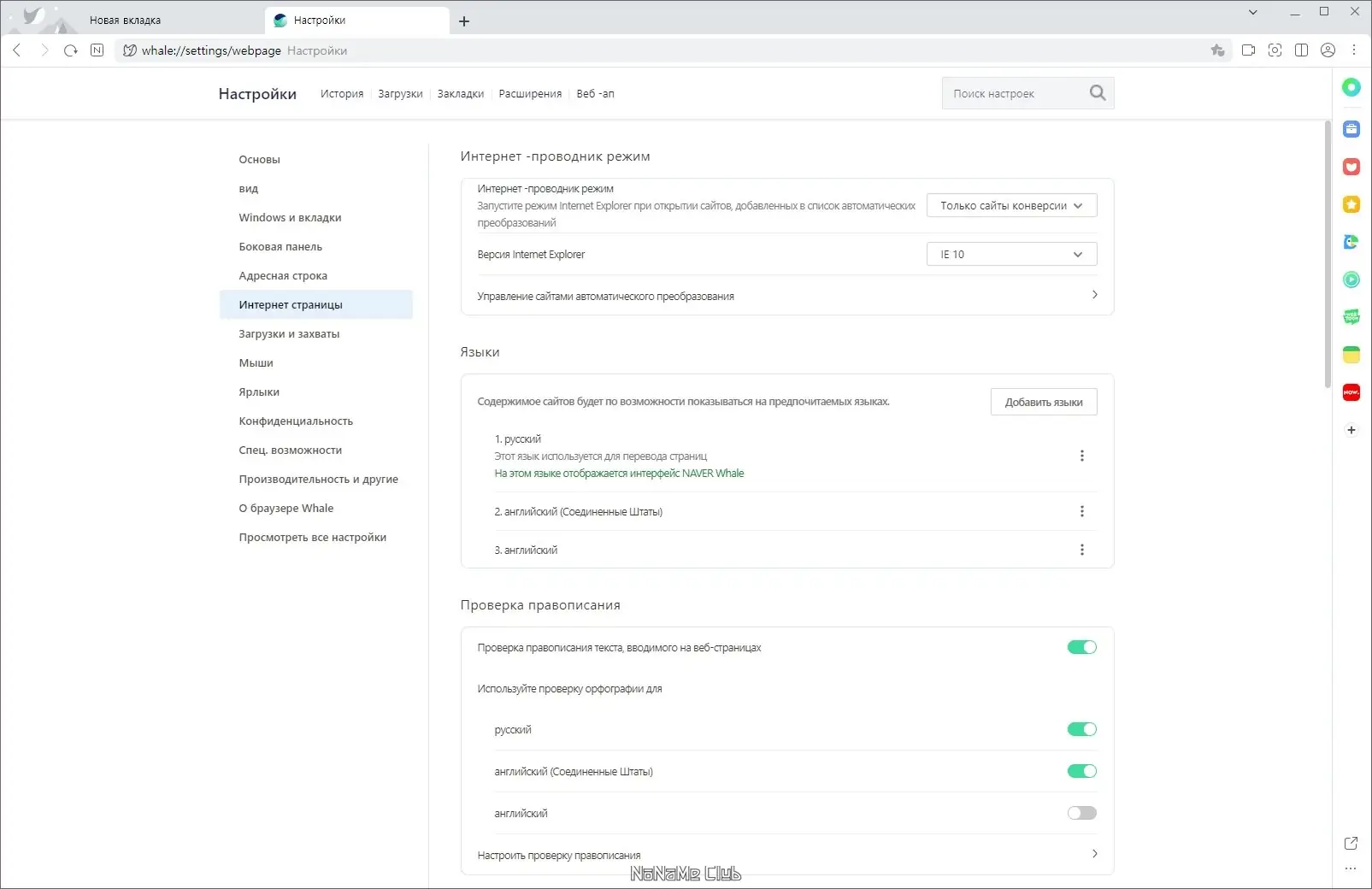Add a sidebar app with plus icon
Viewport: 1372px width, 889px height.
point(1351,430)
